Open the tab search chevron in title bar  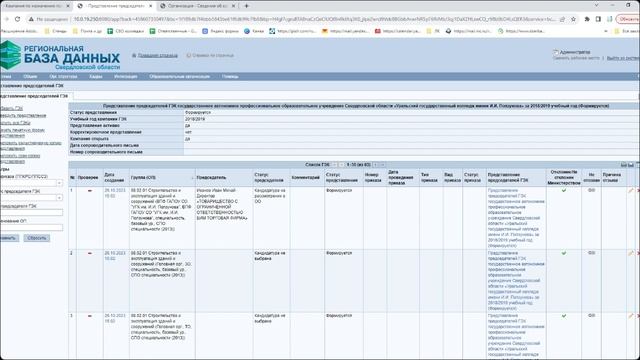click(x=597, y=5)
